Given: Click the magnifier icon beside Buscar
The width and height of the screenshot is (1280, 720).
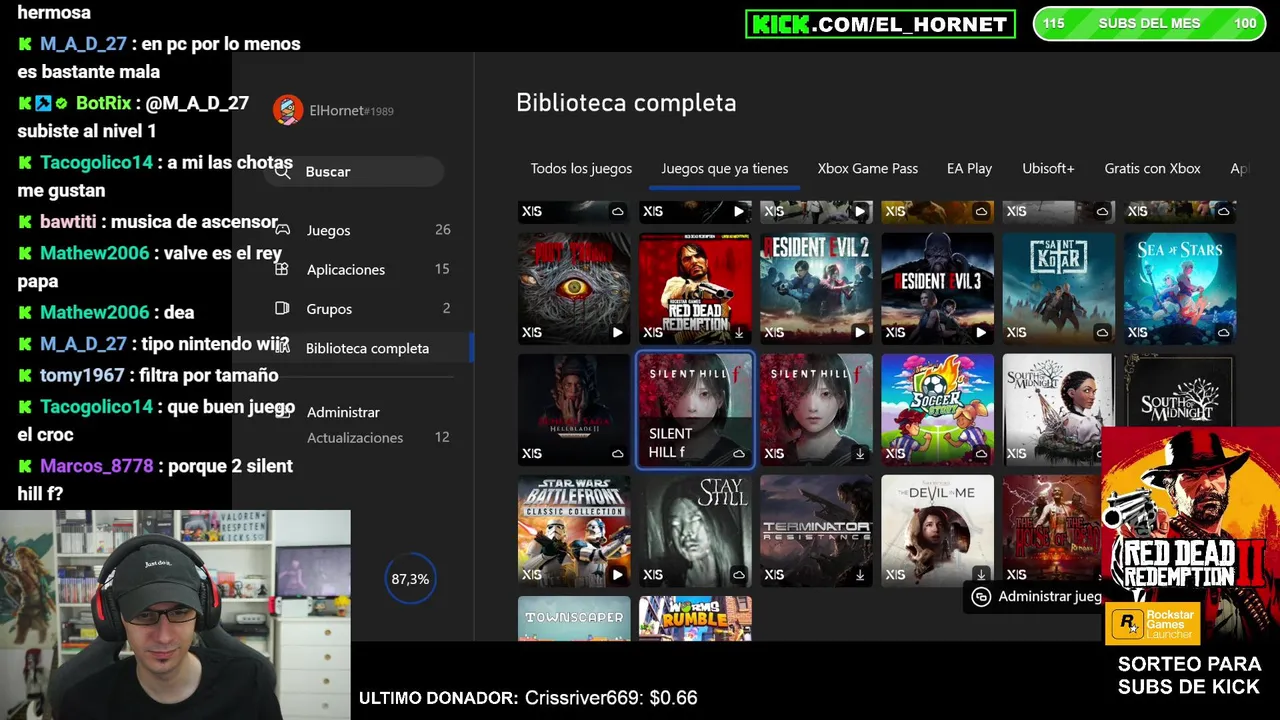Looking at the screenshot, I should click(x=283, y=172).
